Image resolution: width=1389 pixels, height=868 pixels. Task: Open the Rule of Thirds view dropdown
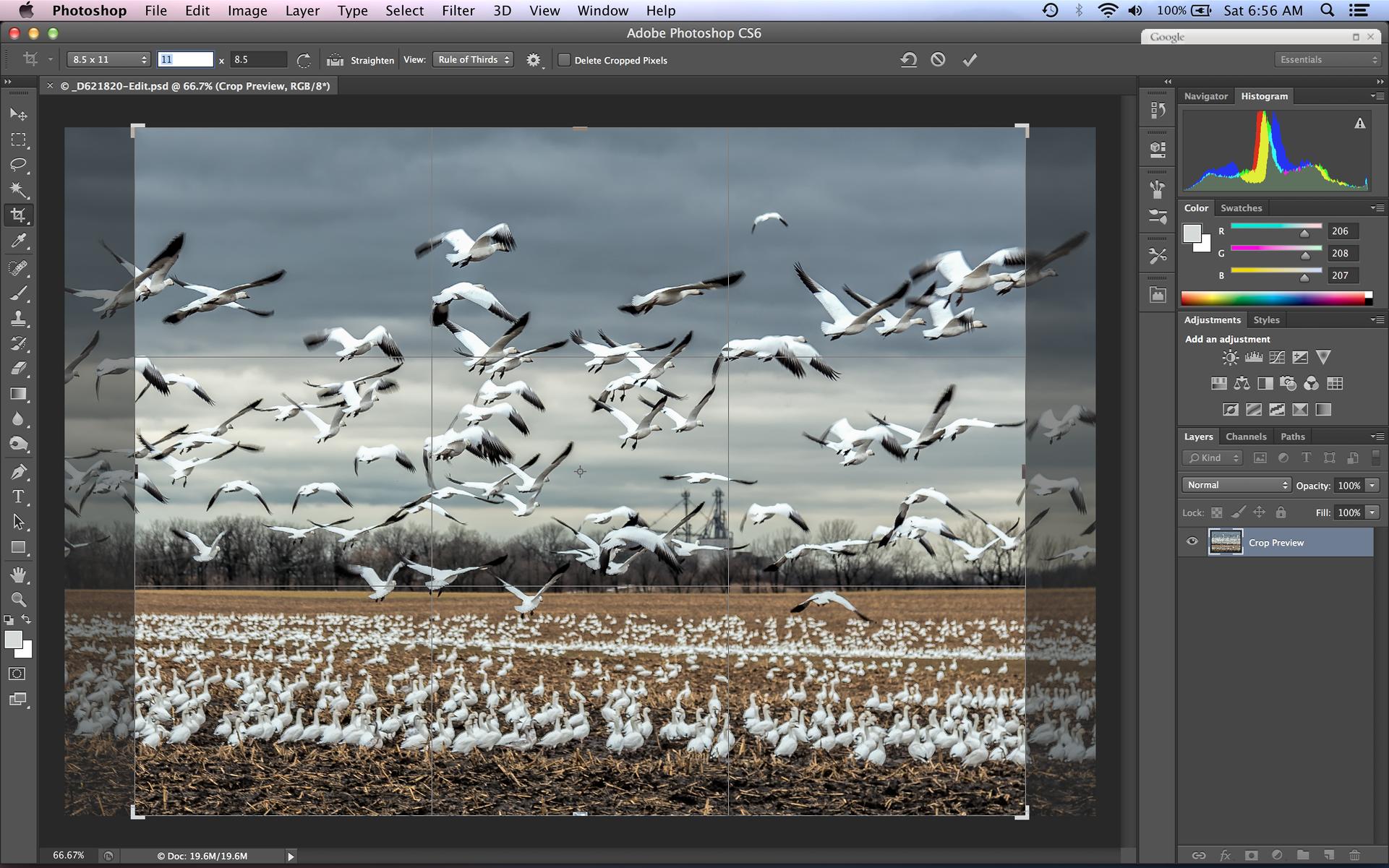(473, 60)
